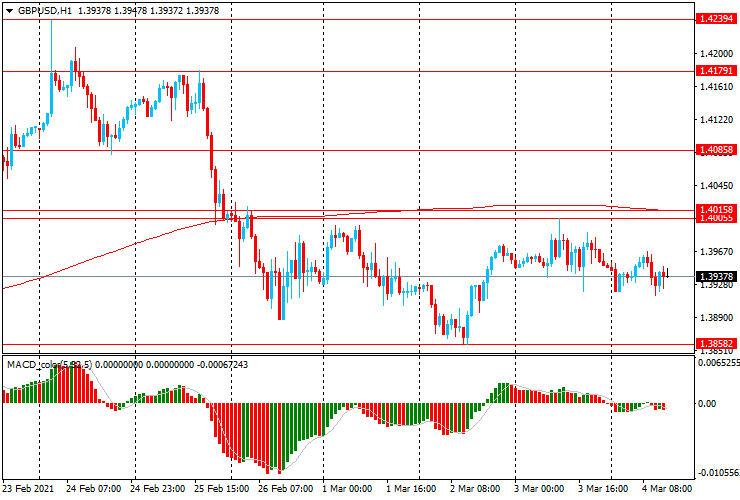Select the 1.40858 price level label
This screenshot has height=500, width=740.
(716, 150)
